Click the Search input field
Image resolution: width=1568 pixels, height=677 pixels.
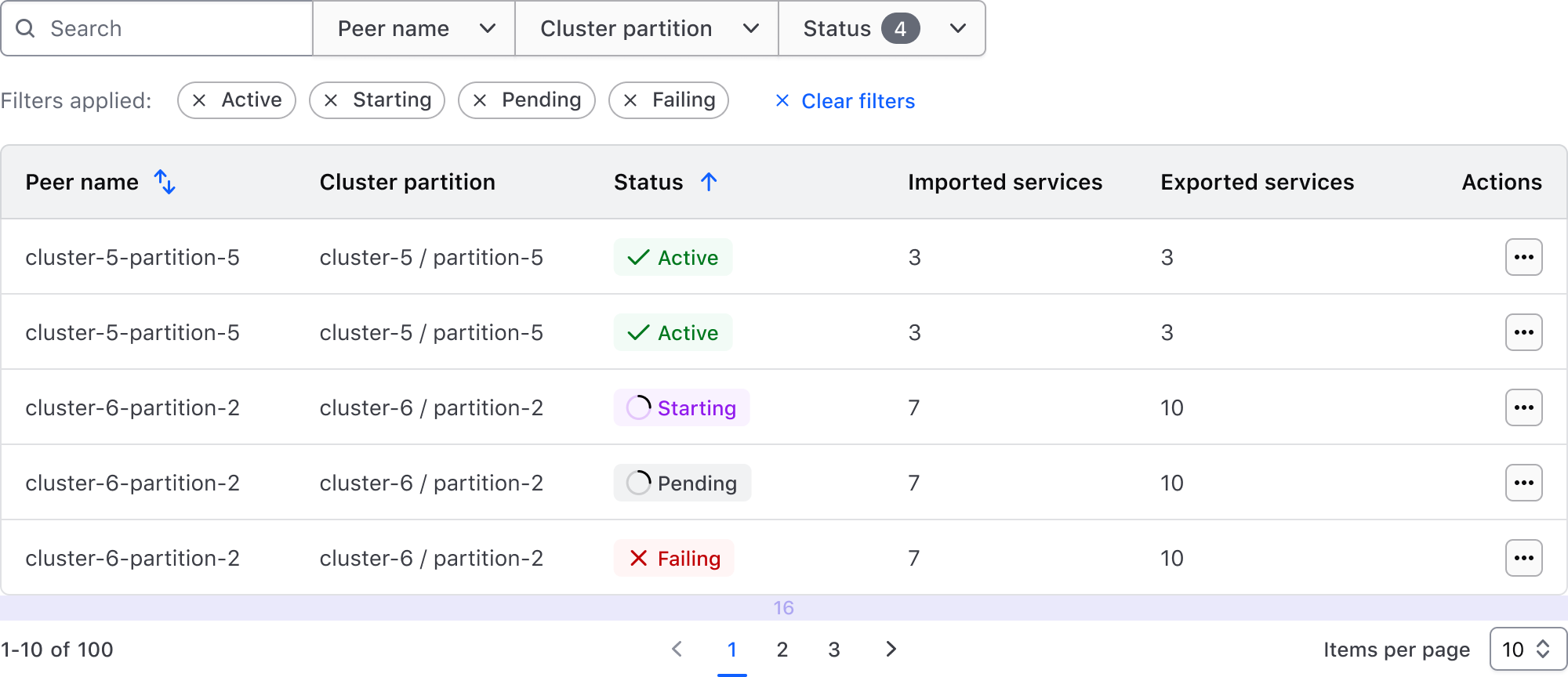(x=157, y=29)
